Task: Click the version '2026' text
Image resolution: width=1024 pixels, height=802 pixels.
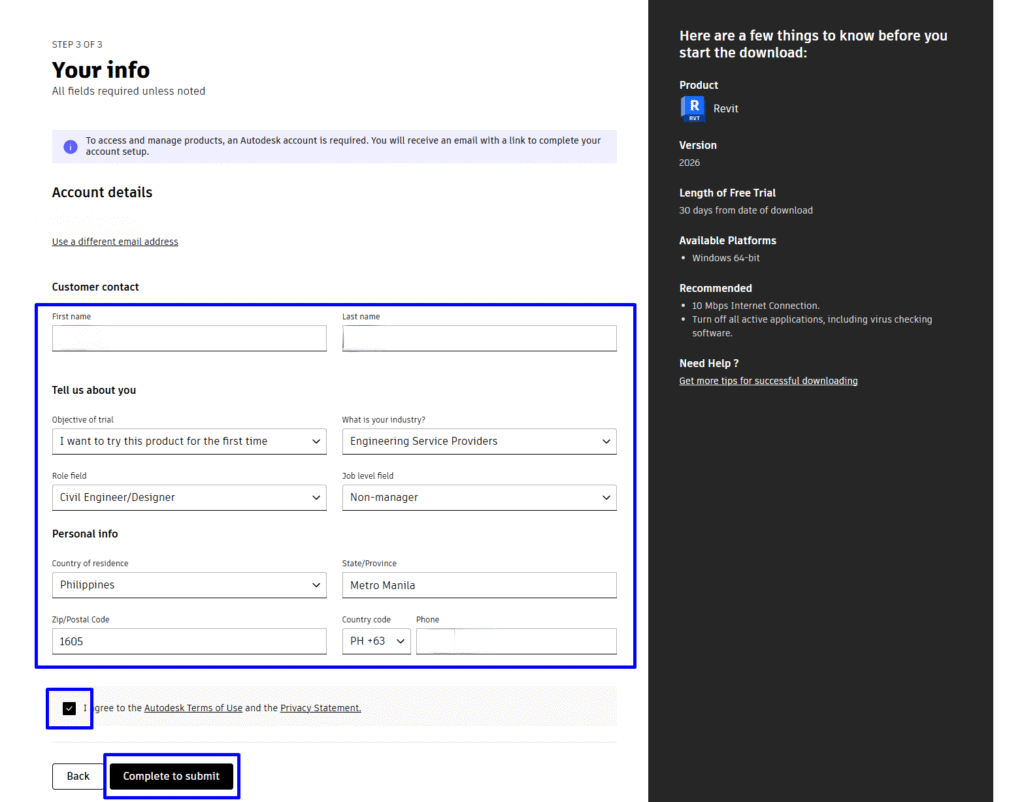Action: click(x=689, y=163)
